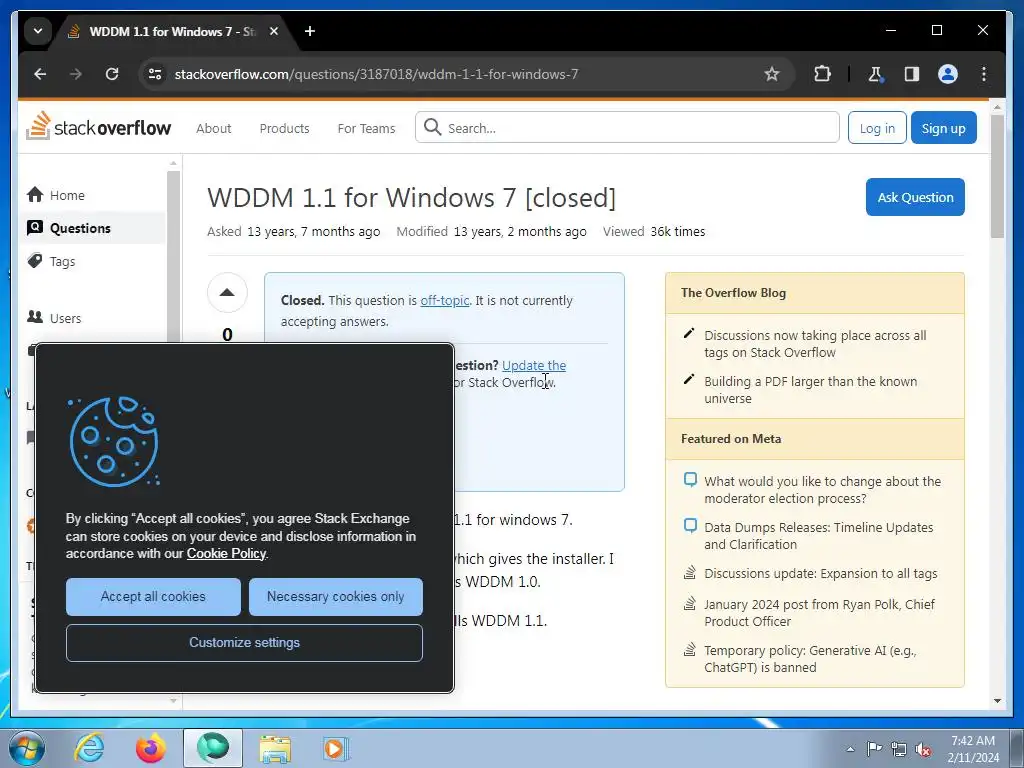The width and height of the screenshot is (1024, 768).
Task: Open 'Discussions now taking place across all tags' post
Action: tap(815, 344)
